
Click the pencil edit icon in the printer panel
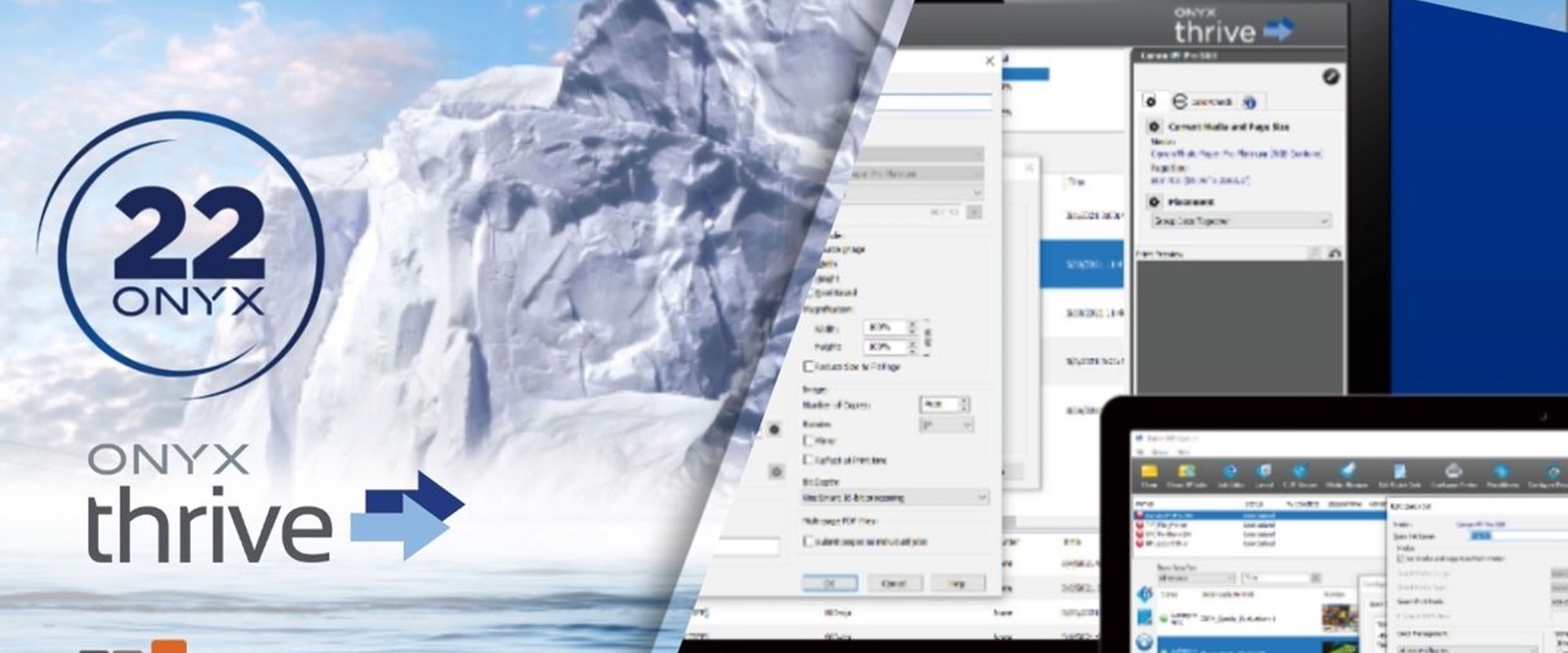point(1330,77)
